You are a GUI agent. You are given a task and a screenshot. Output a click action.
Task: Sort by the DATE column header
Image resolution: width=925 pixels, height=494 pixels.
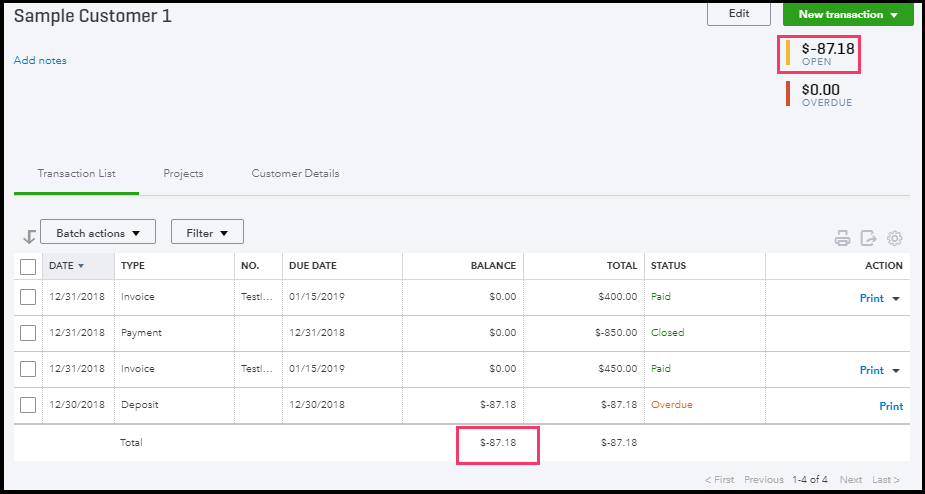click(x=78, y=266)
